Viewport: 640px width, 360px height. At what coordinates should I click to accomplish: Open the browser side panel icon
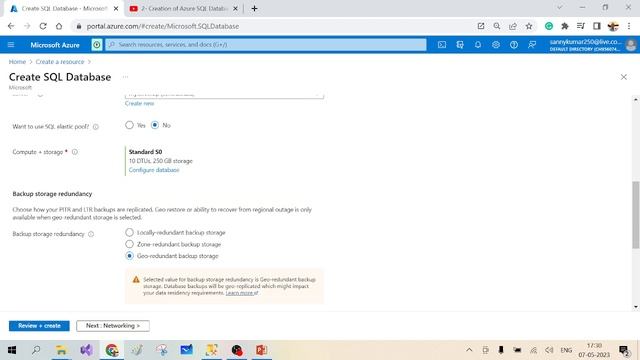(x=597, y=26)
